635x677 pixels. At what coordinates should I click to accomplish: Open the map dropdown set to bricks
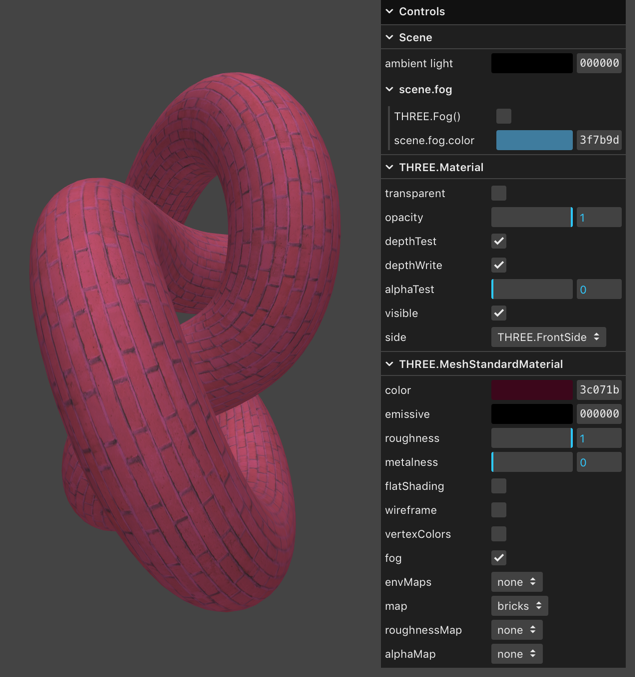tap(519, 606)
